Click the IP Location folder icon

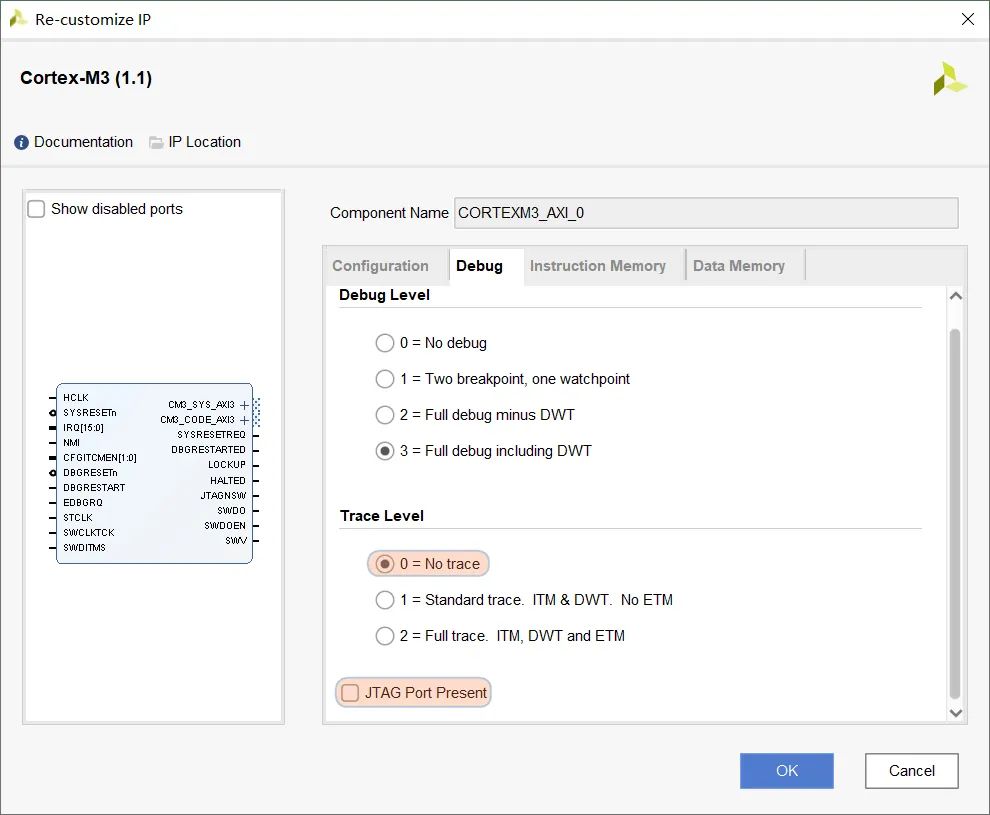[x=156, y=143]
